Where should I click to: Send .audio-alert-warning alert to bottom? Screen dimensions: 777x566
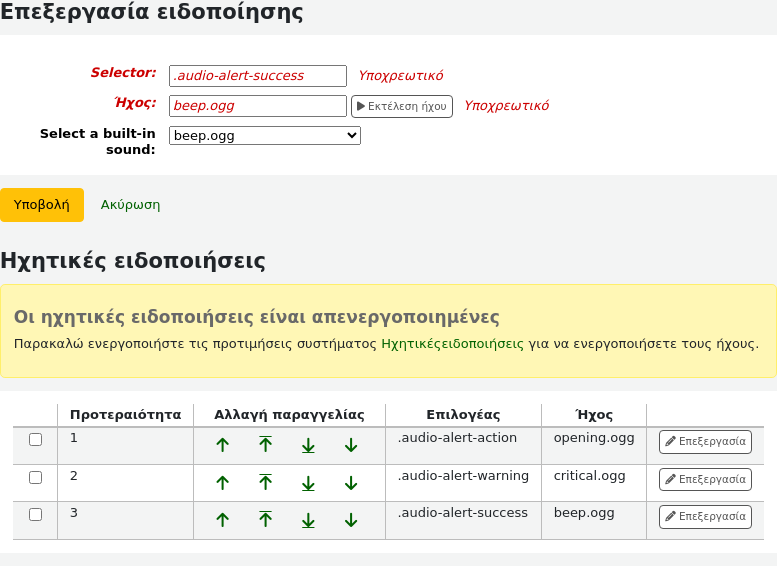308,483
